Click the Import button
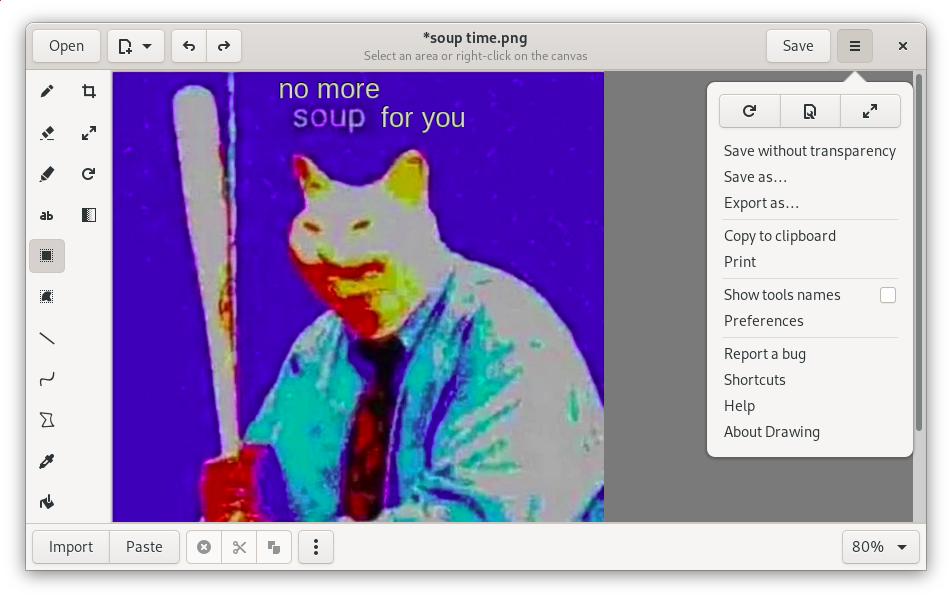Screen dimensions: 952x599 tap(71, 547)
